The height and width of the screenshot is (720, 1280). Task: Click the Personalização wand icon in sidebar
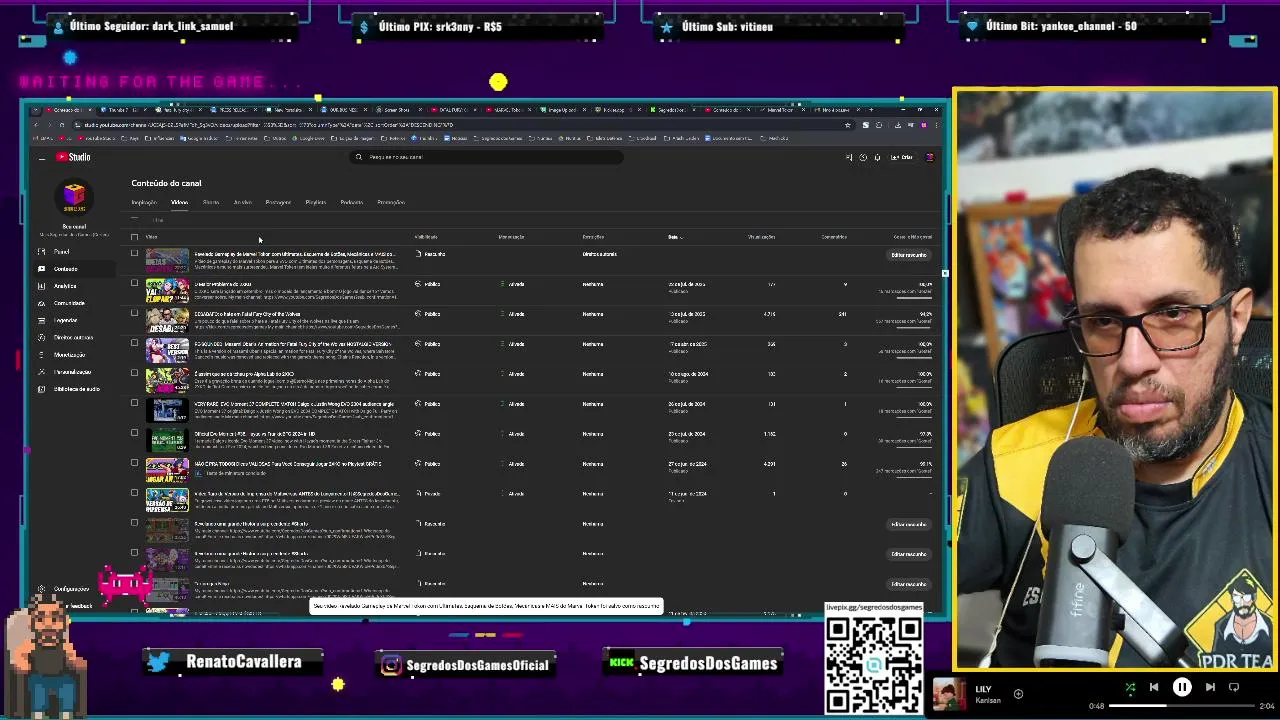[41, 372]
